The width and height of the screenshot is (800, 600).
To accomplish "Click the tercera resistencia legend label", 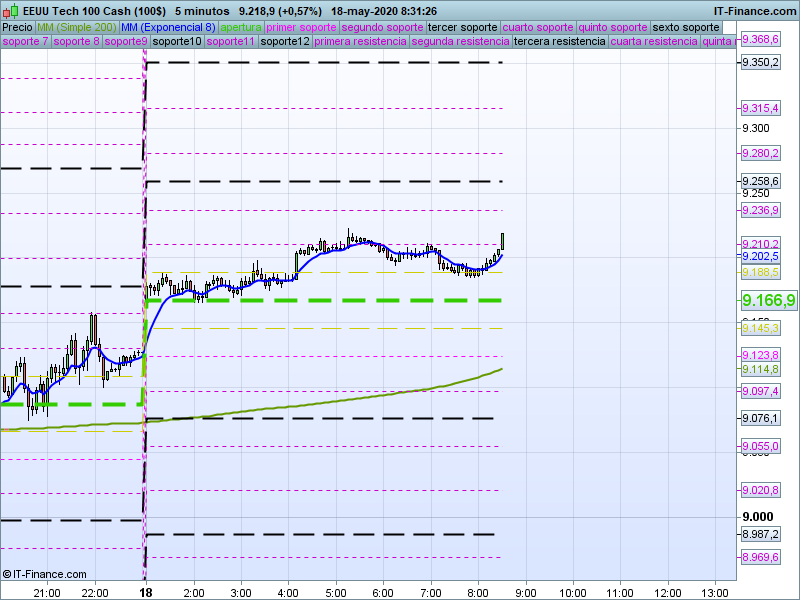I will 558,42.
